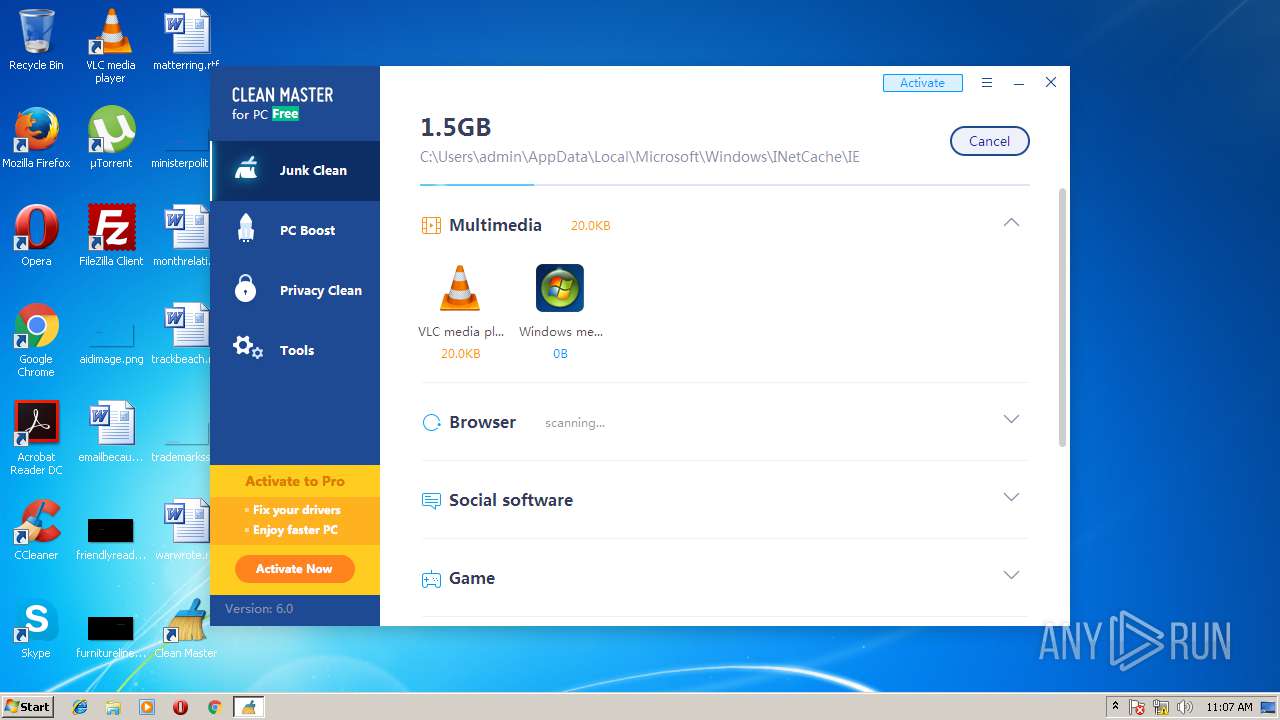The image size is (1280, 720).
Task: Select Mozilla Firefox desktop shortcut
Action: point(36,138)
